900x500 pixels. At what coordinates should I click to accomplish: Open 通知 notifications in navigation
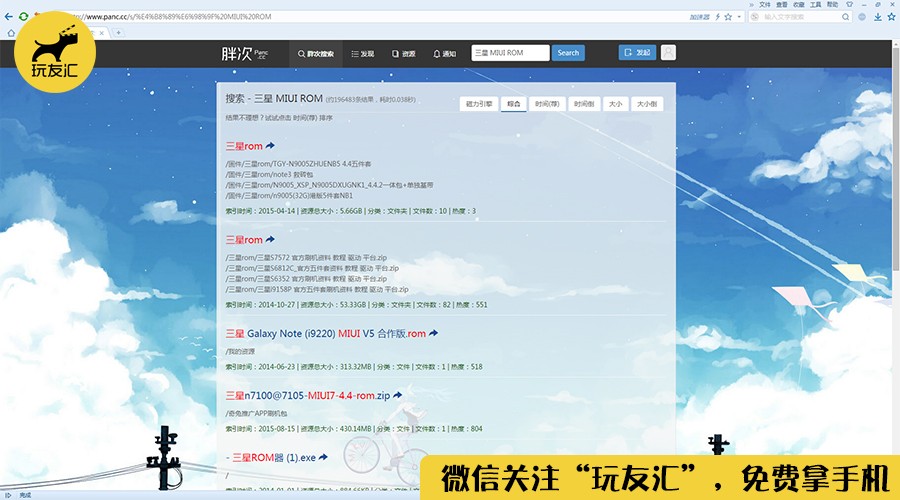tap(444, 53)
